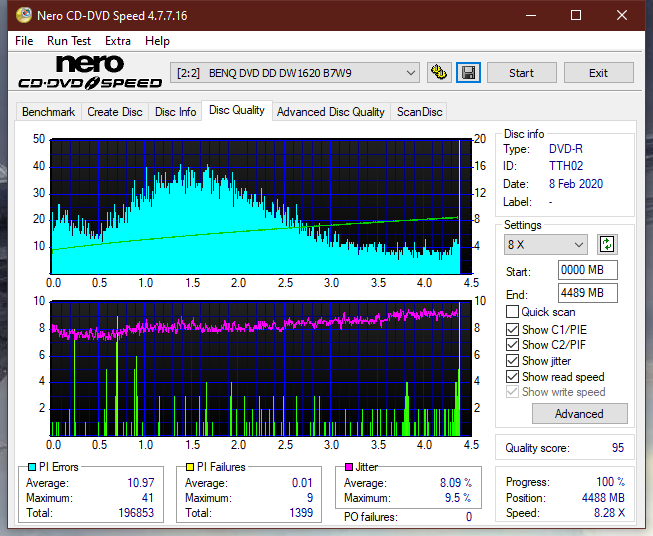
Task: Click the PI Errors graph area
Action: tap(261, 207)
